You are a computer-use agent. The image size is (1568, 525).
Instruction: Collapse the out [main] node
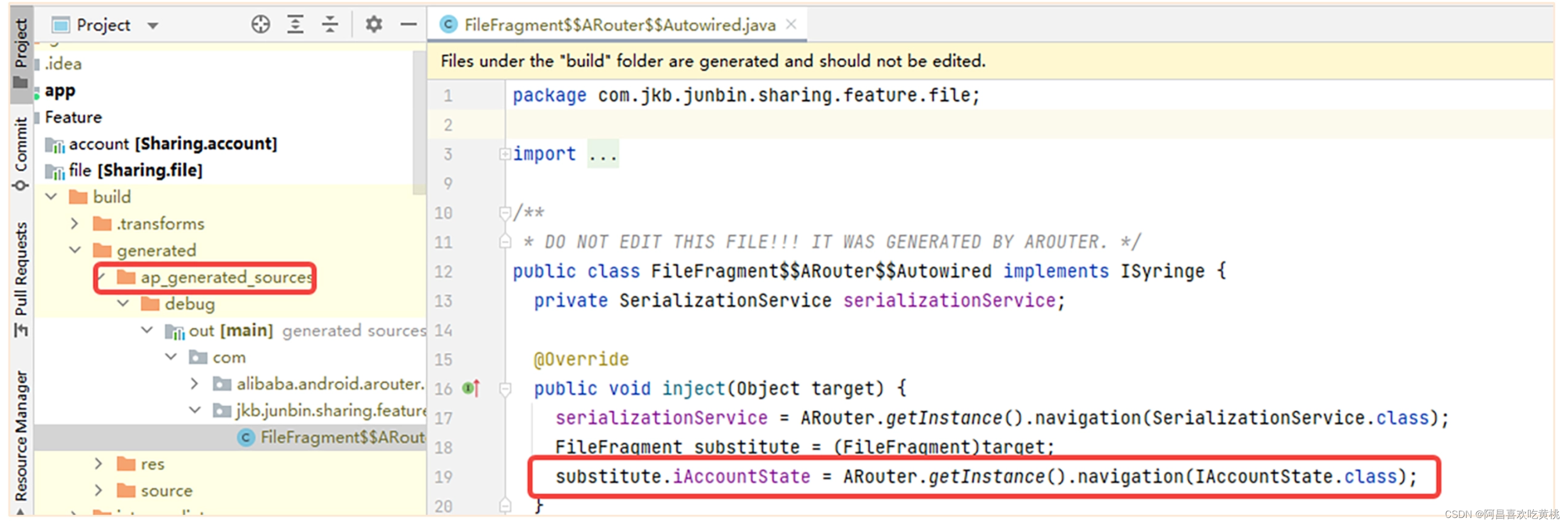pos(148,330)
